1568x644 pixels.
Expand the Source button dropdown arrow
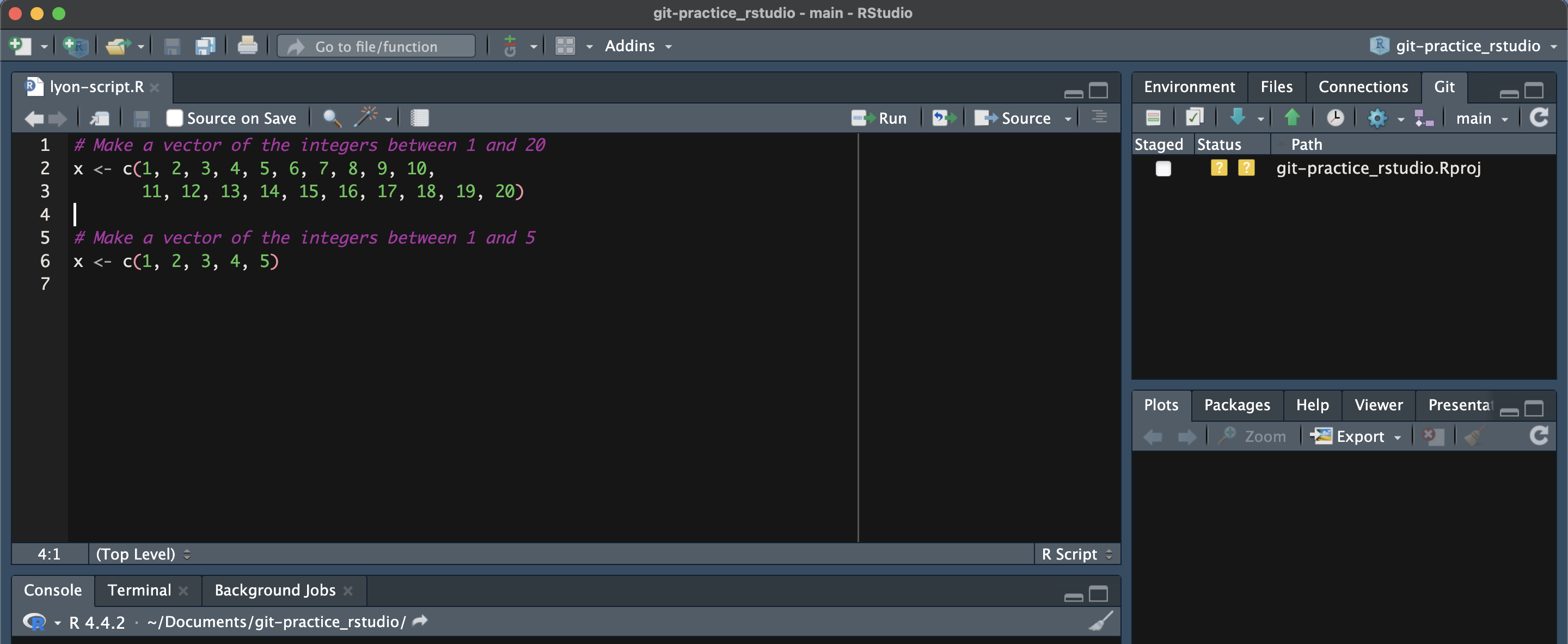tap(1069, 118)
